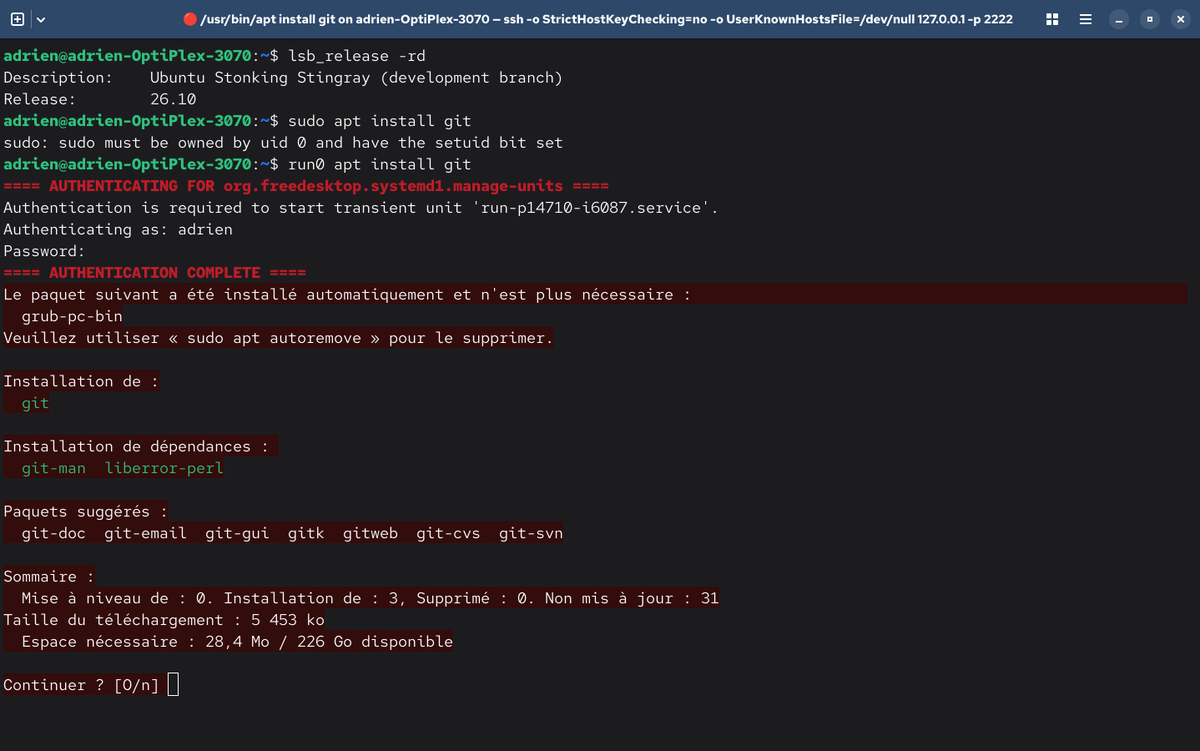Open the tab overview grid
Viewport: 1200px width, 751px height.
(x=1052, y=19)
